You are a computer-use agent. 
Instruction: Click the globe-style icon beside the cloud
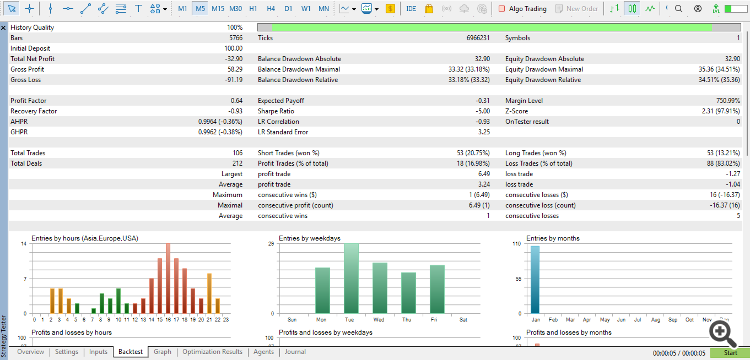click(483, 8)
